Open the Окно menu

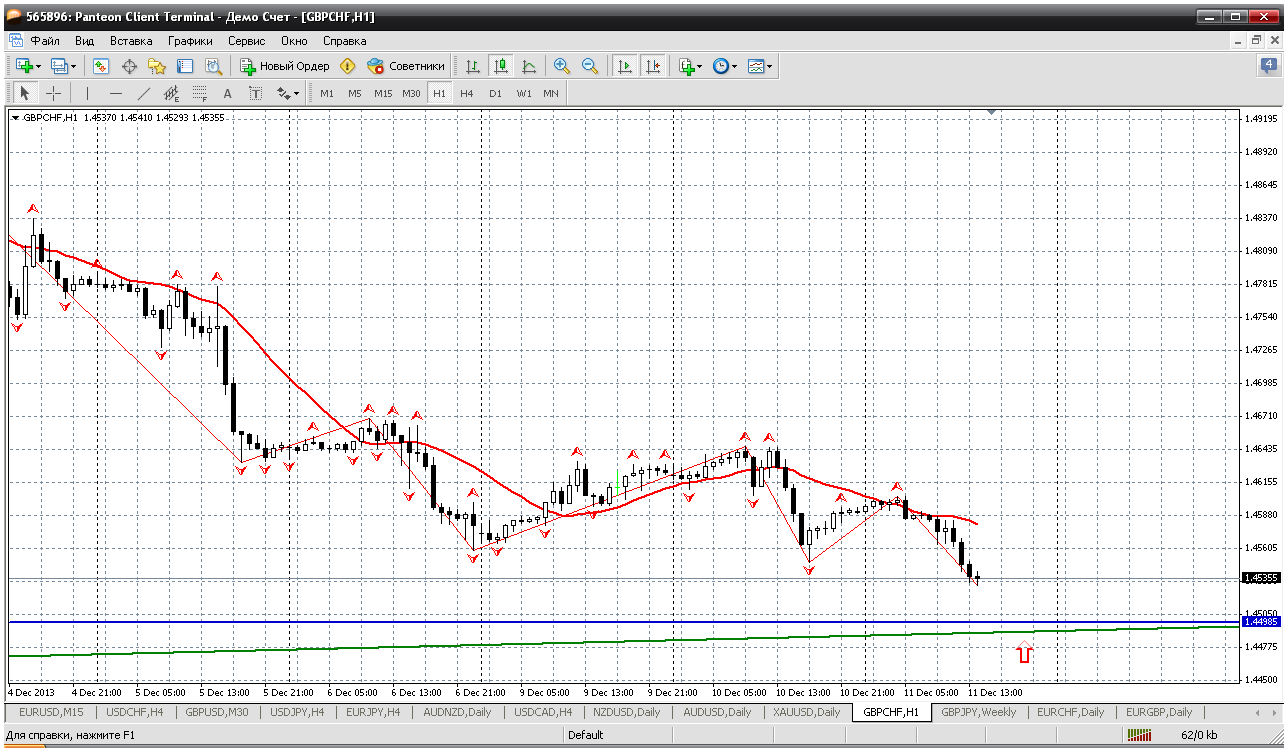tap(294, 41)
